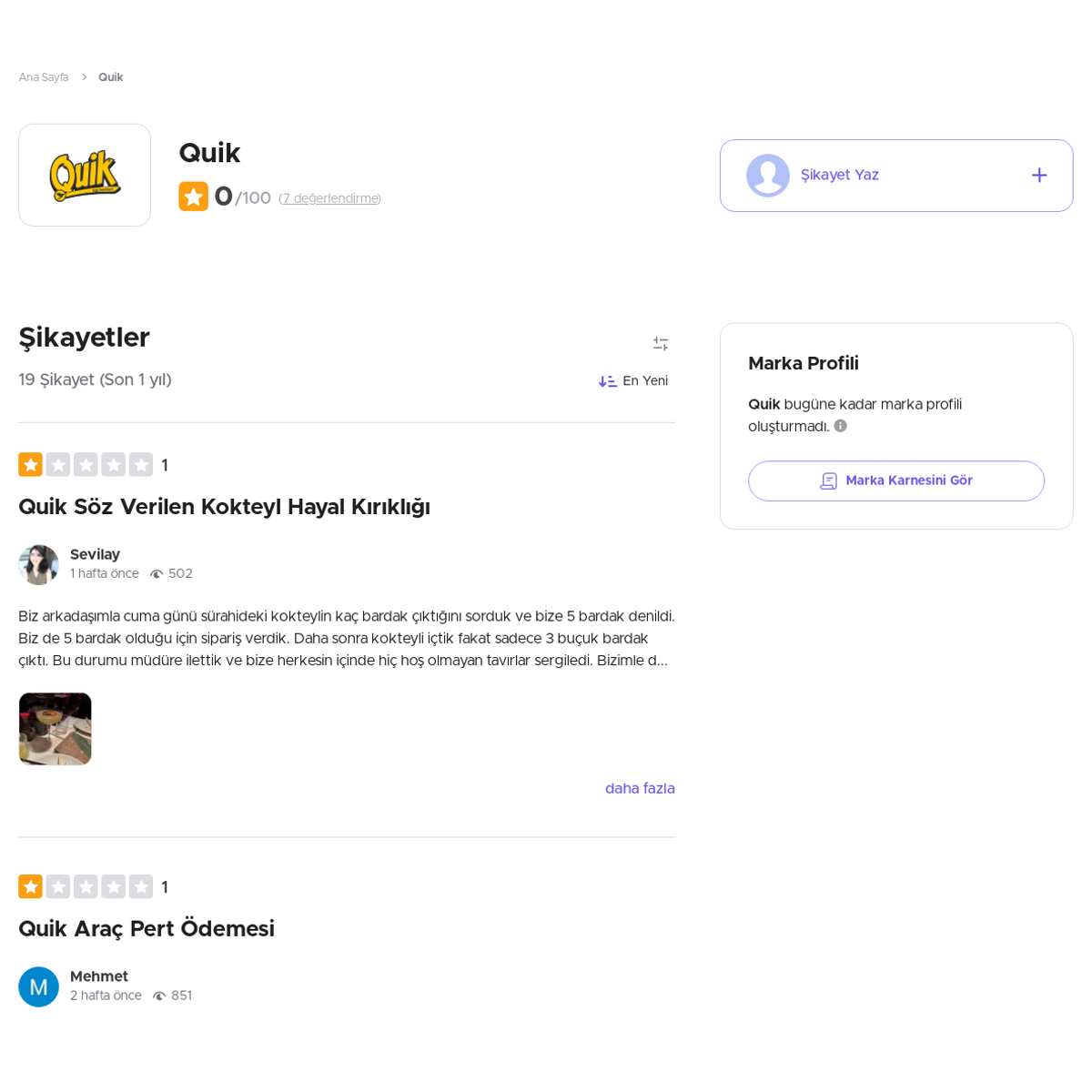
Task: Click the Mehmet username
Action: coord(99,977)
